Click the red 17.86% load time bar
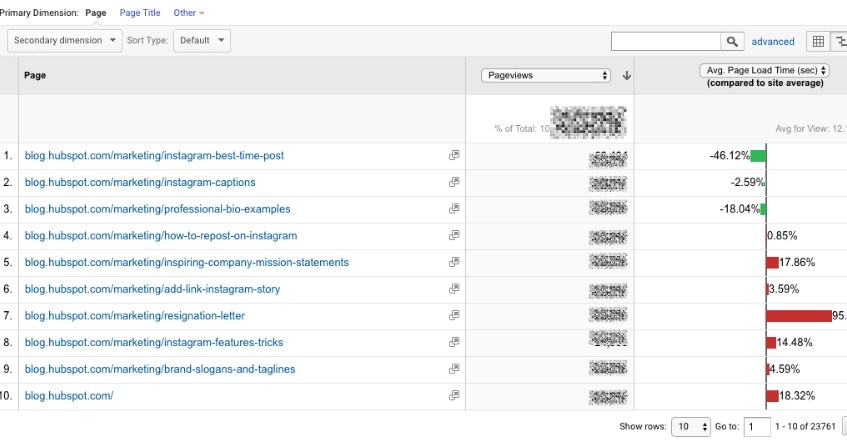This screenshot has width=847, height=442. coord(772,263)
